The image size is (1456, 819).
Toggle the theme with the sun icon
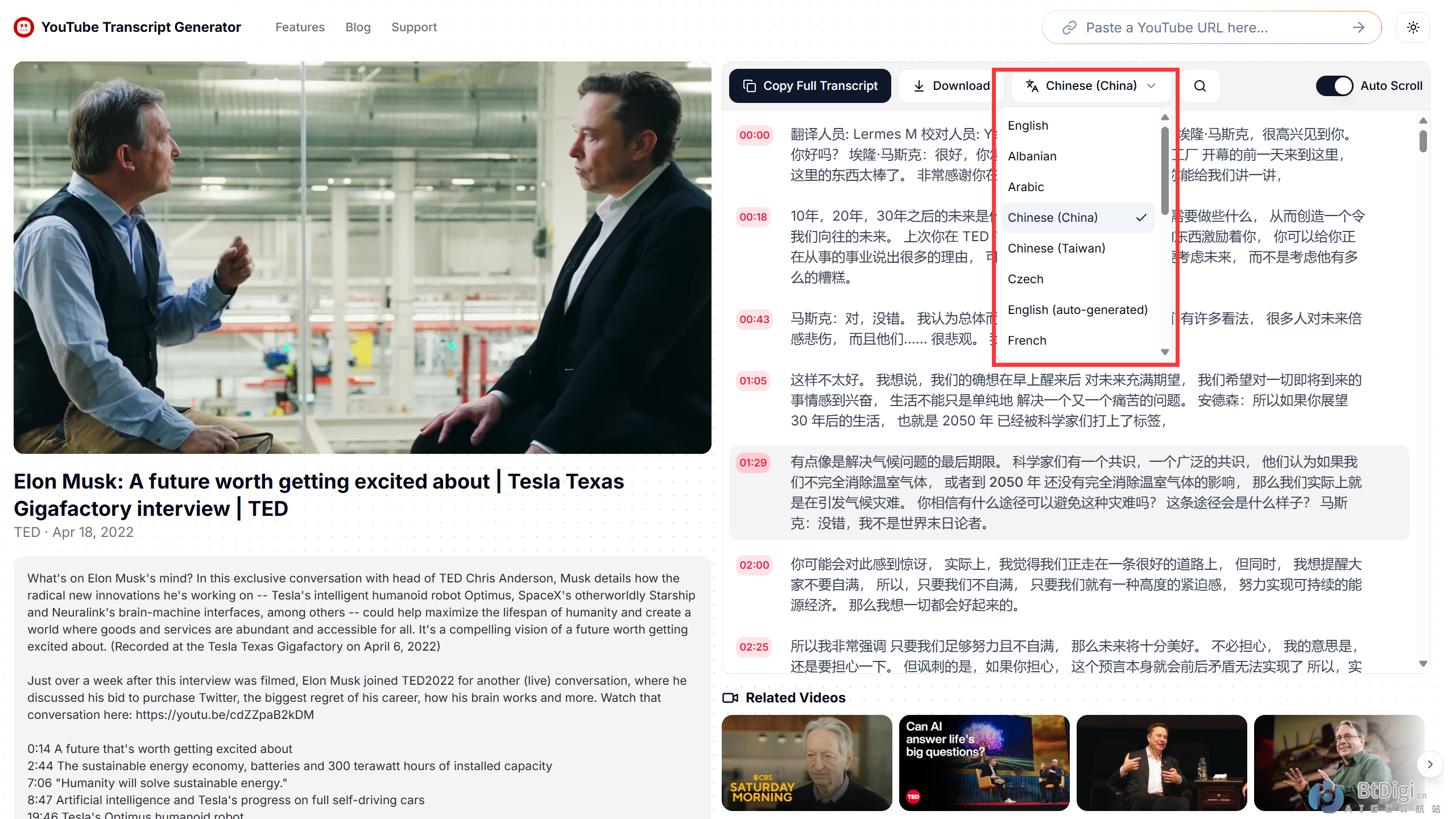pyautogui.click(x=1413, y=27)
